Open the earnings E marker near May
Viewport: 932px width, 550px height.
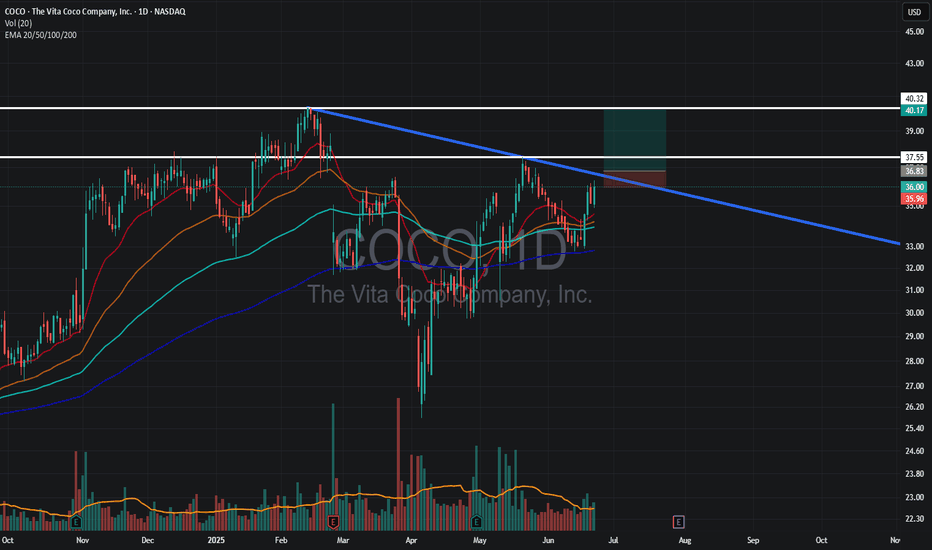477,523
